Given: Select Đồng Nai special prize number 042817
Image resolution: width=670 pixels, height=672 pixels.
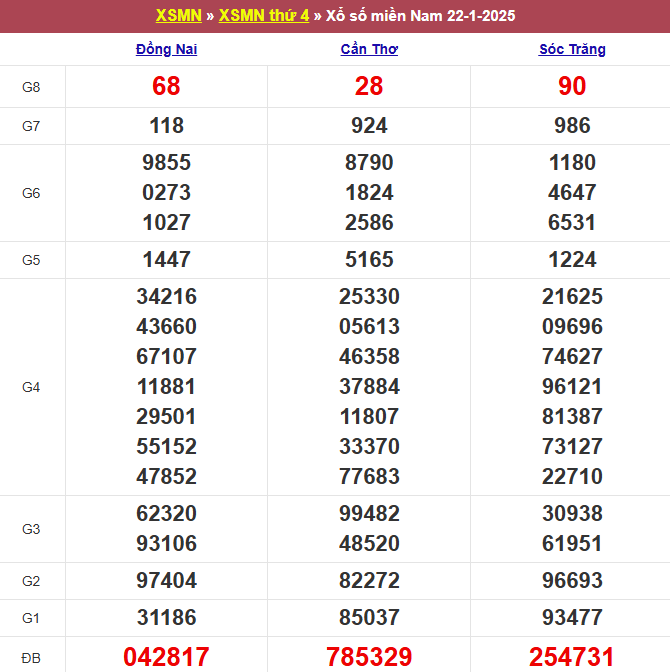Looking at the screenshot, I should tap(166, 656).
